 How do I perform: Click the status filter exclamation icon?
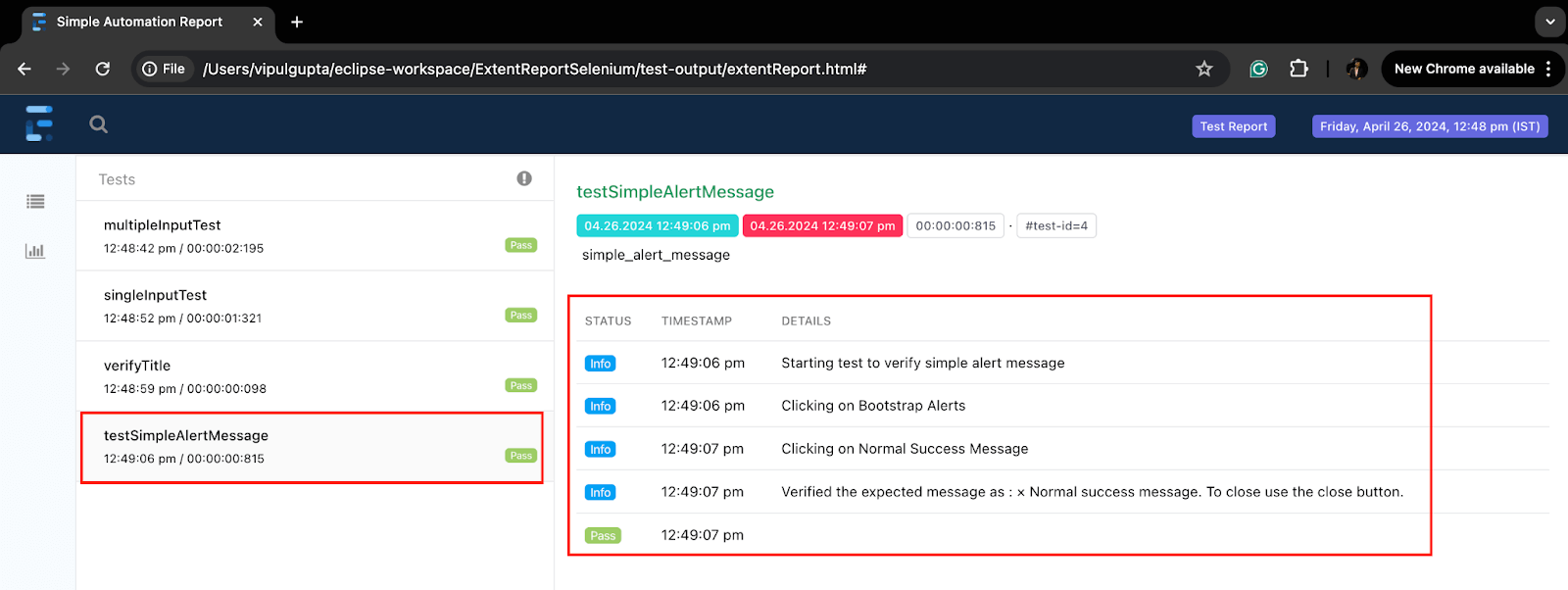[x=524, y=178]
